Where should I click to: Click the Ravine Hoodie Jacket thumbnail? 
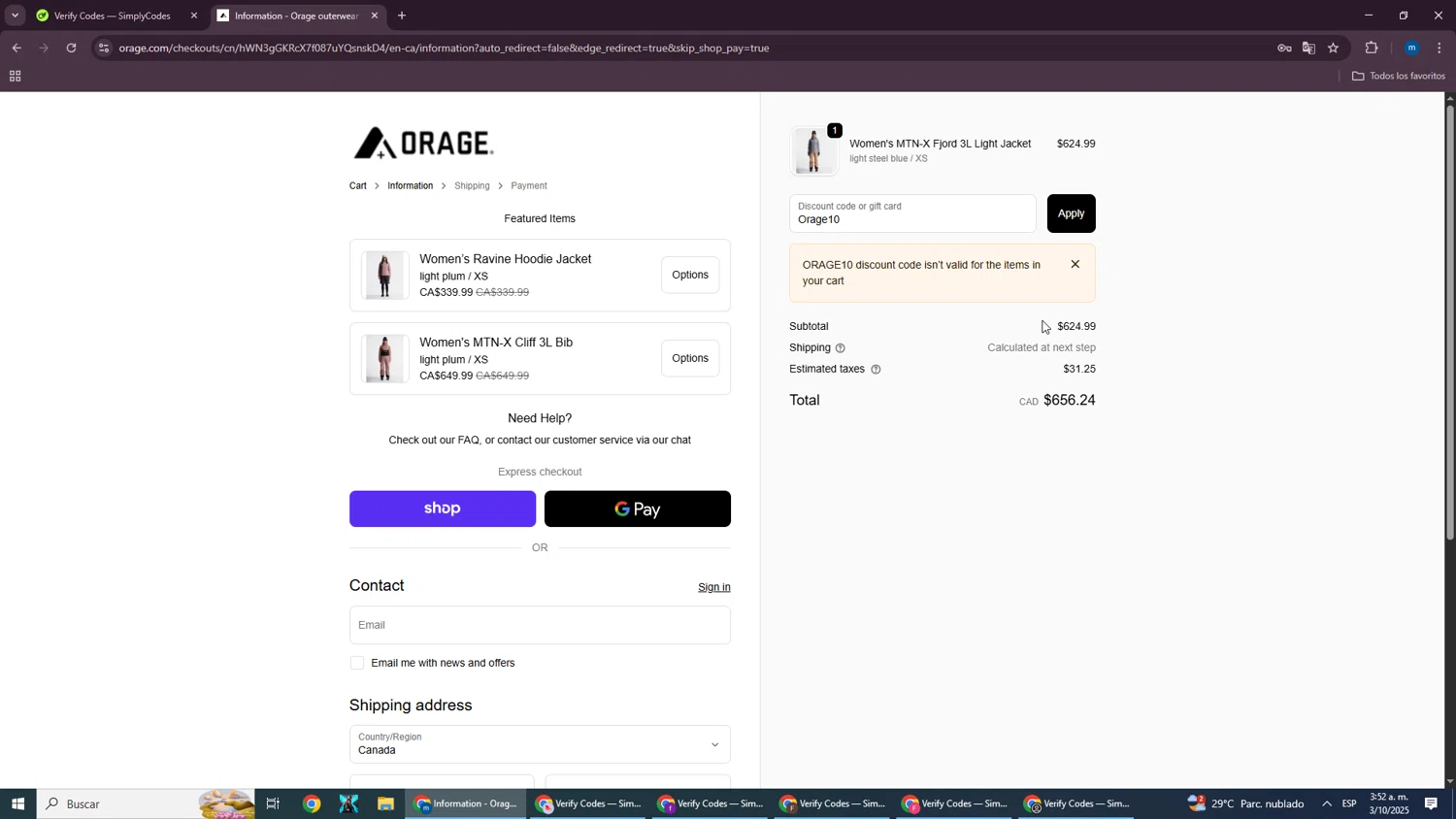(x=385, y=276)
